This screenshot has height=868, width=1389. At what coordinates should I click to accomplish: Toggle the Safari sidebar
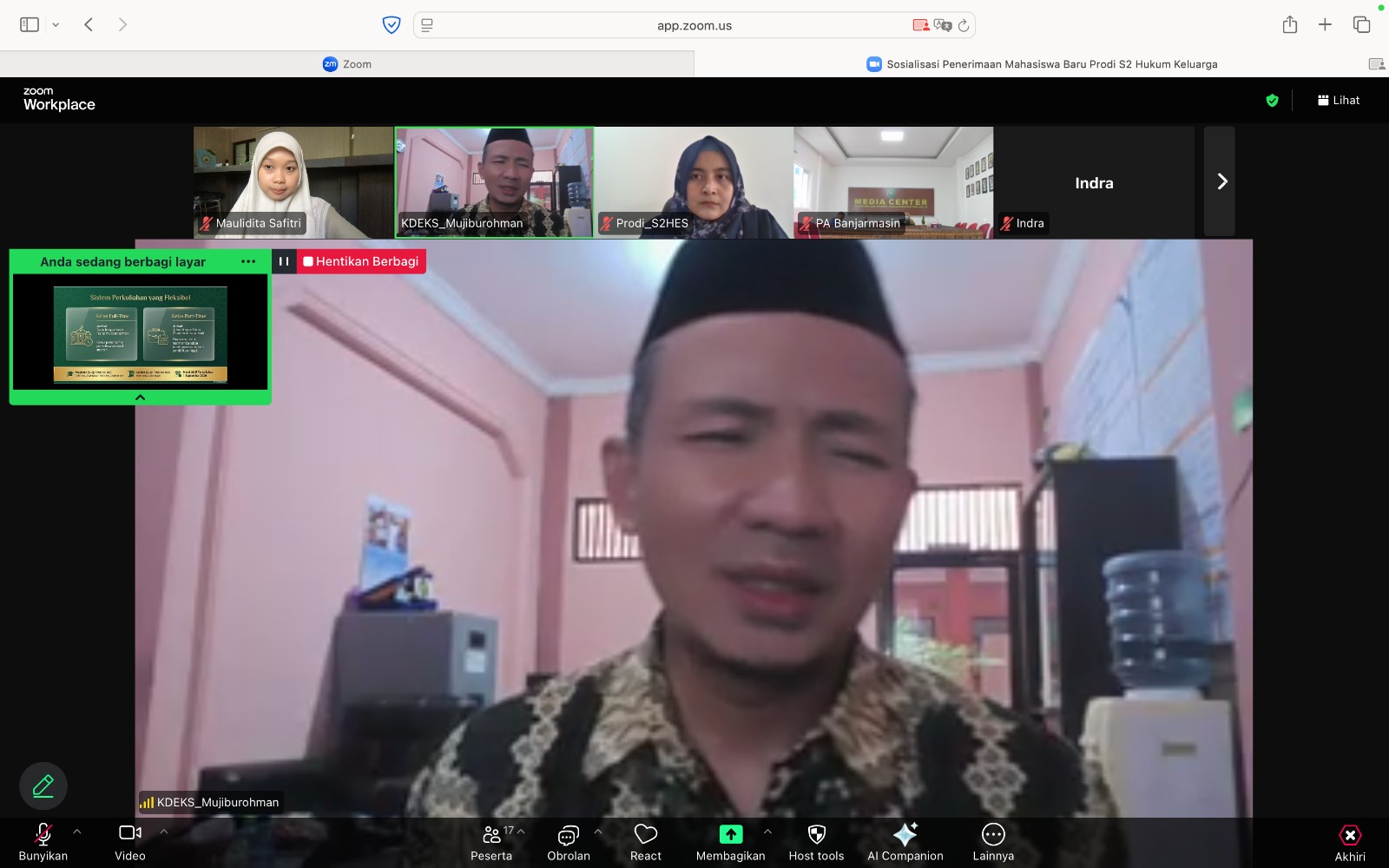[30, 24]
